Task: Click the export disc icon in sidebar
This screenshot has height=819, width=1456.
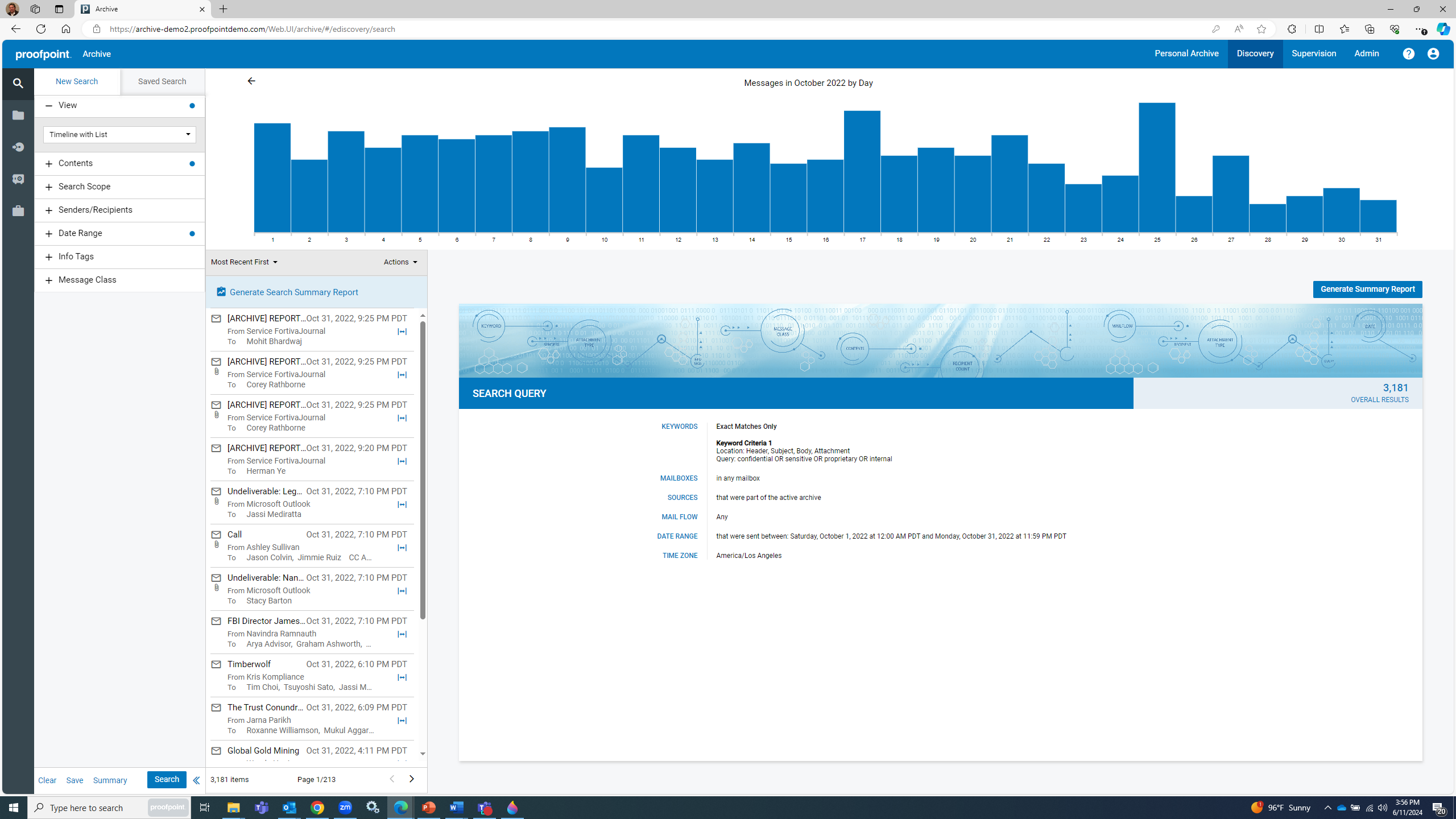Action: pos(18,147)
